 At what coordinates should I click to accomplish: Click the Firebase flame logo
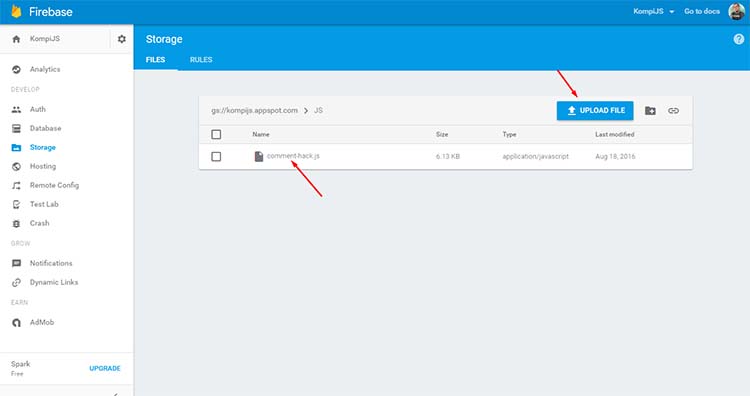point(16,11)
